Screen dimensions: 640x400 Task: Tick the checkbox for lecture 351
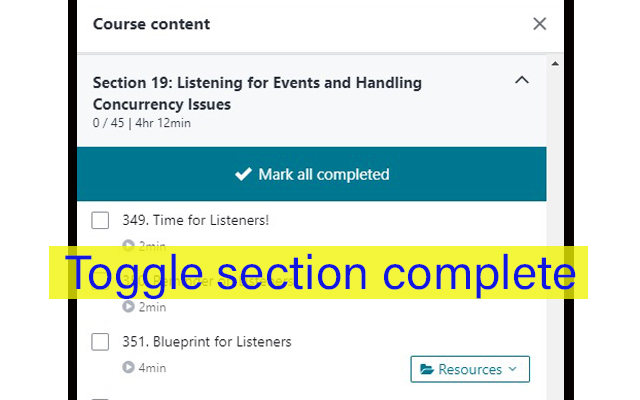[100, 342]
